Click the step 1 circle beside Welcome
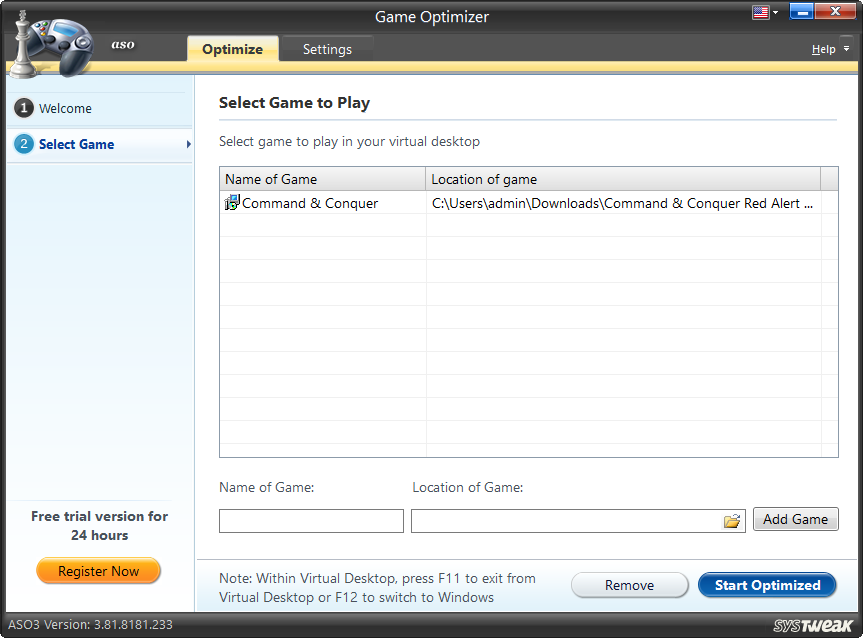Viewport: 864px width, 639px height. (x=23, y=107)
